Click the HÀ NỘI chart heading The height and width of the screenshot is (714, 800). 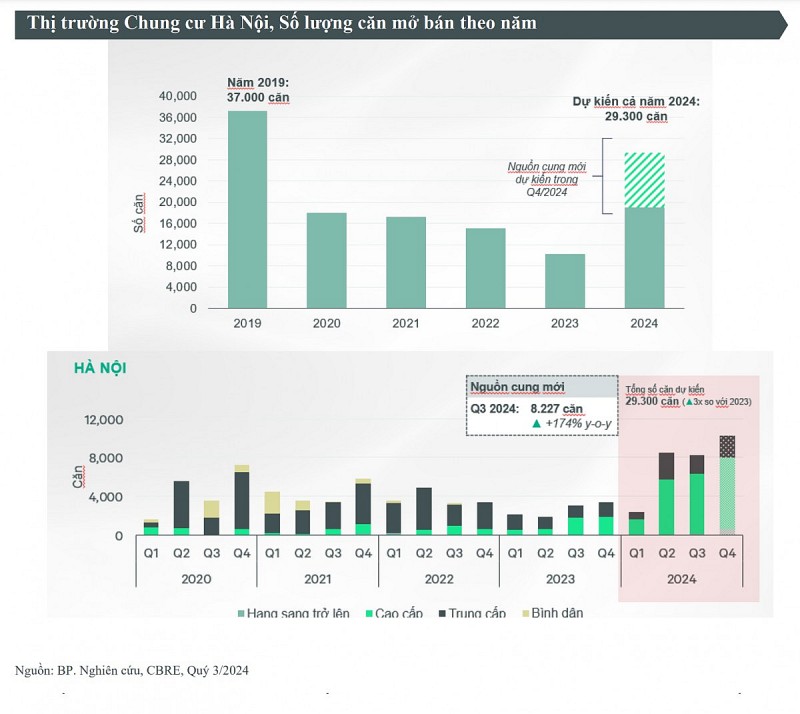point(100,368)
